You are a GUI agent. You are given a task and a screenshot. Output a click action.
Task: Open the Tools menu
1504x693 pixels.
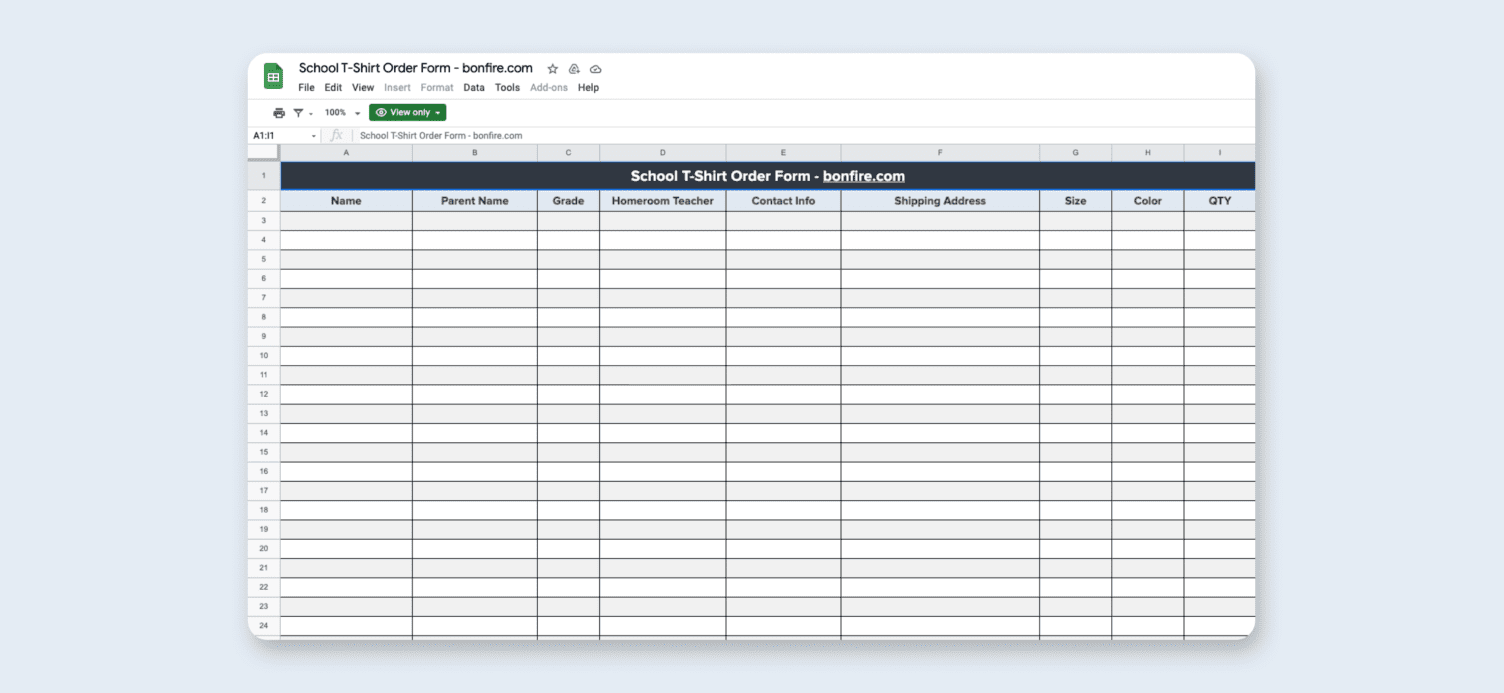(x=507, y=87)
